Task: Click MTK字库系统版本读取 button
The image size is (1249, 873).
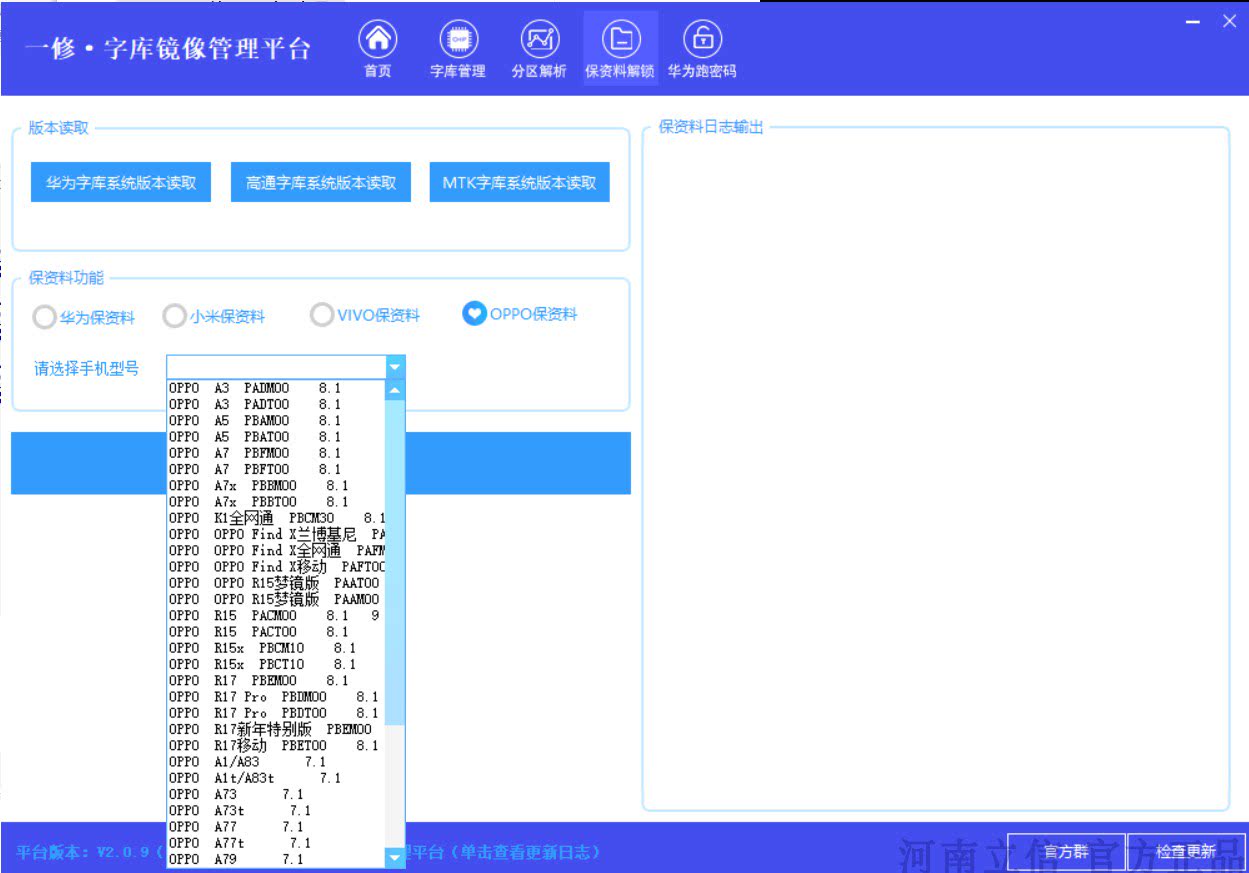Action: point(520,183)
